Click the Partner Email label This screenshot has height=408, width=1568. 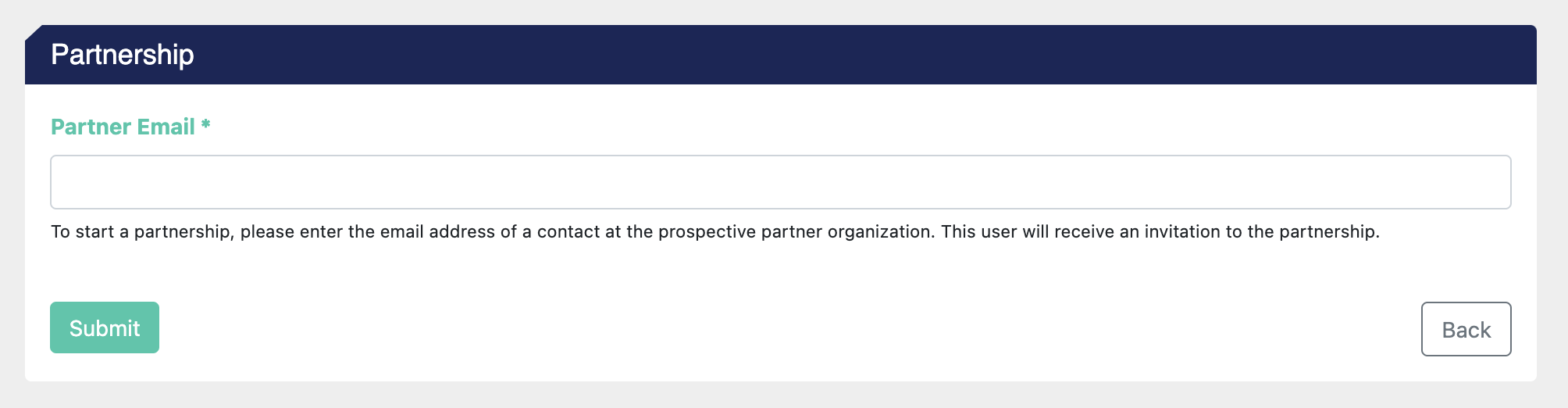point(123,127)
